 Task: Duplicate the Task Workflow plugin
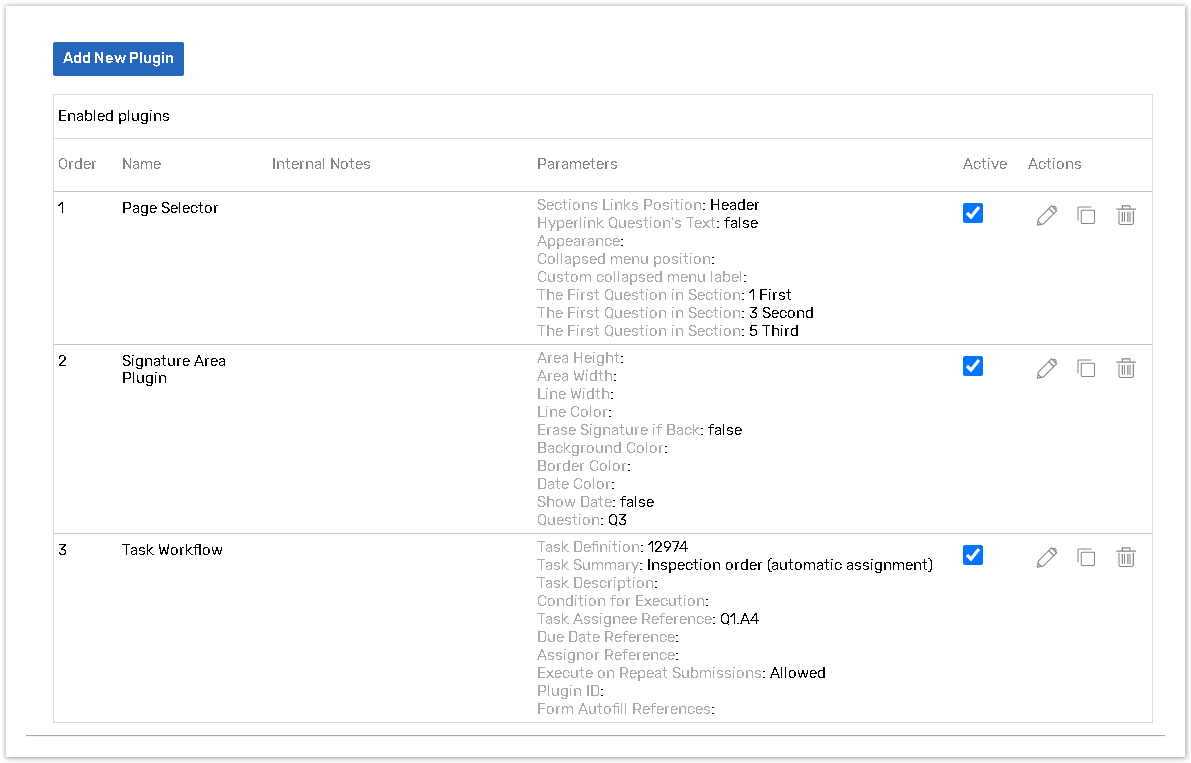[1086, 557]
